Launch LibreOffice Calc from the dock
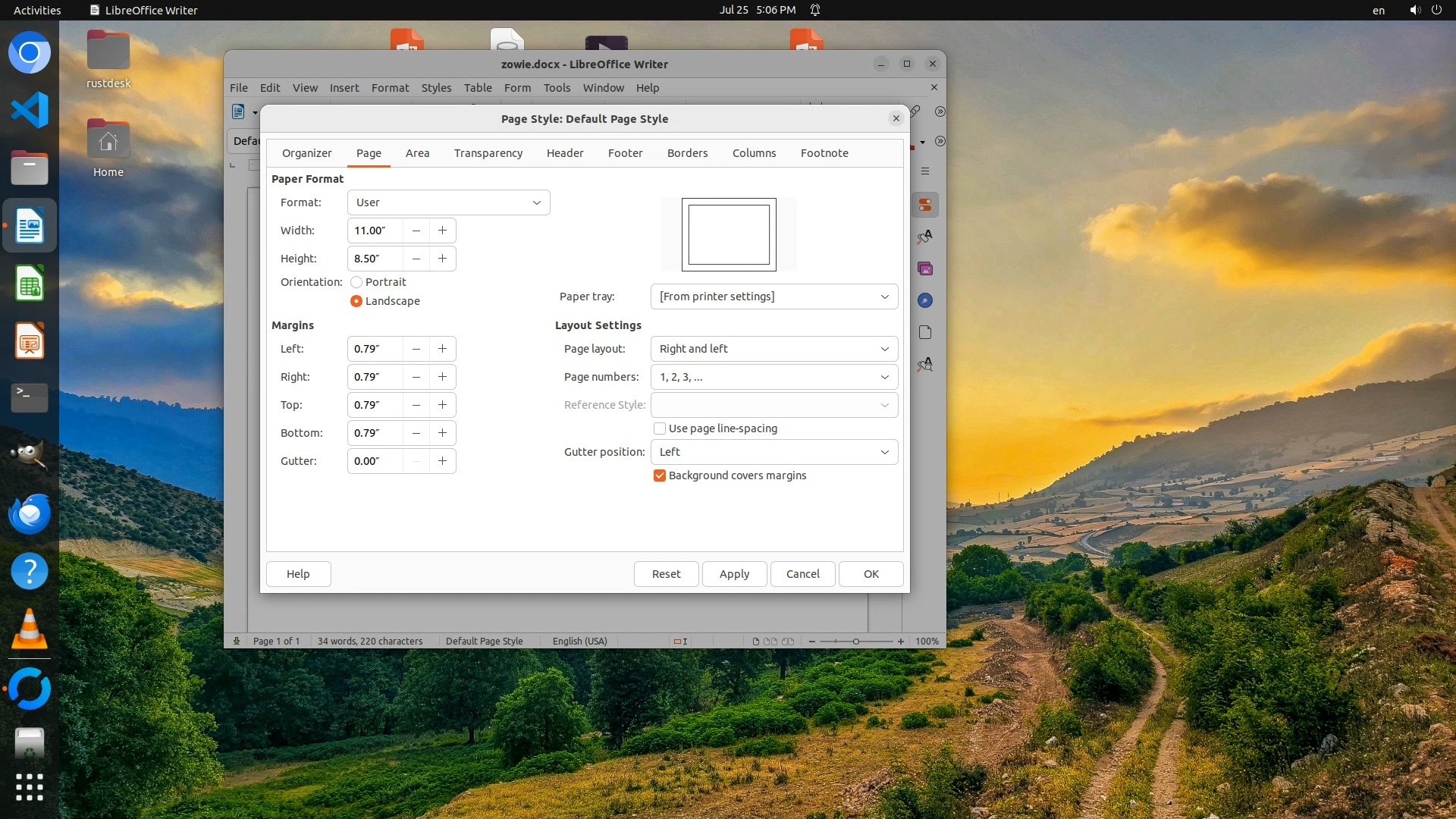 coord(30,284)
